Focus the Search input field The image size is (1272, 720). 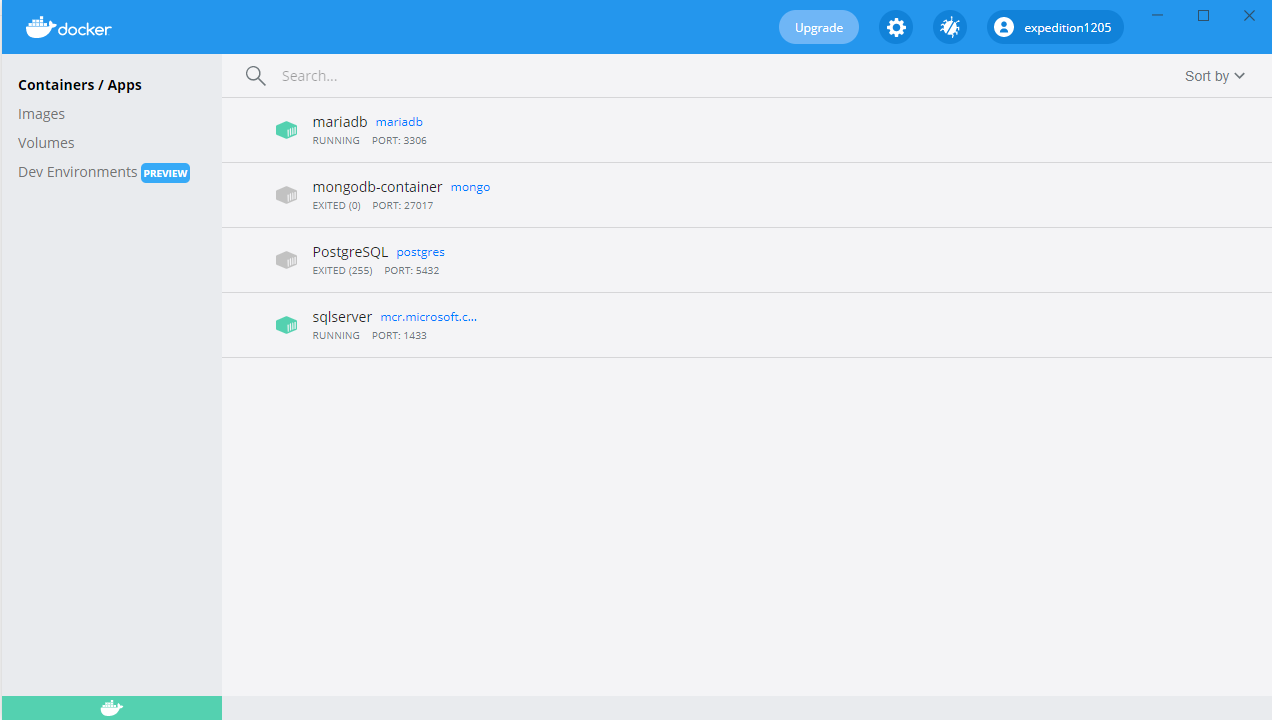(720, 76)
